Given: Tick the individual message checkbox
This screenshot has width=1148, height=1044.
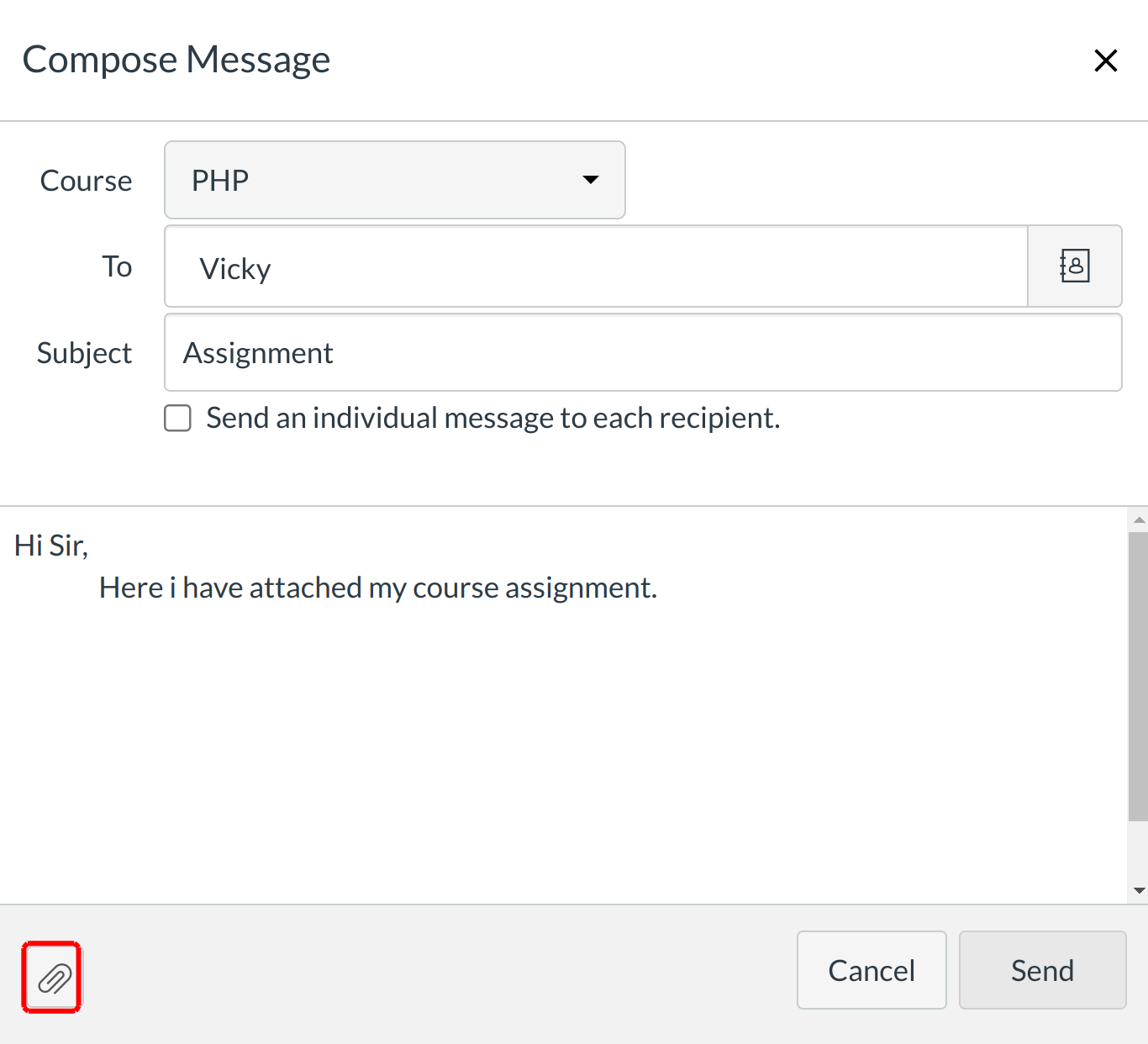Looking at the screenshot, I should point(177,418).
